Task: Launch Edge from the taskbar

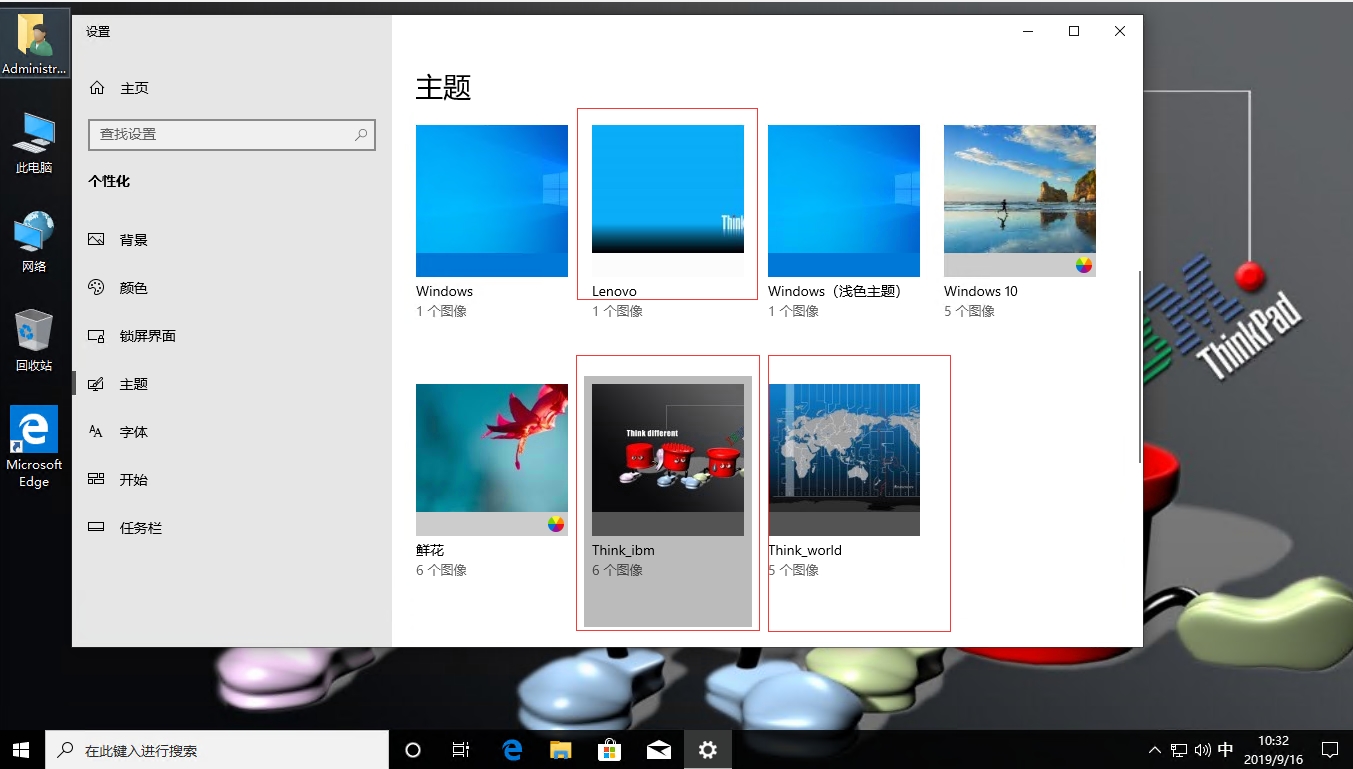Action: 513,750
